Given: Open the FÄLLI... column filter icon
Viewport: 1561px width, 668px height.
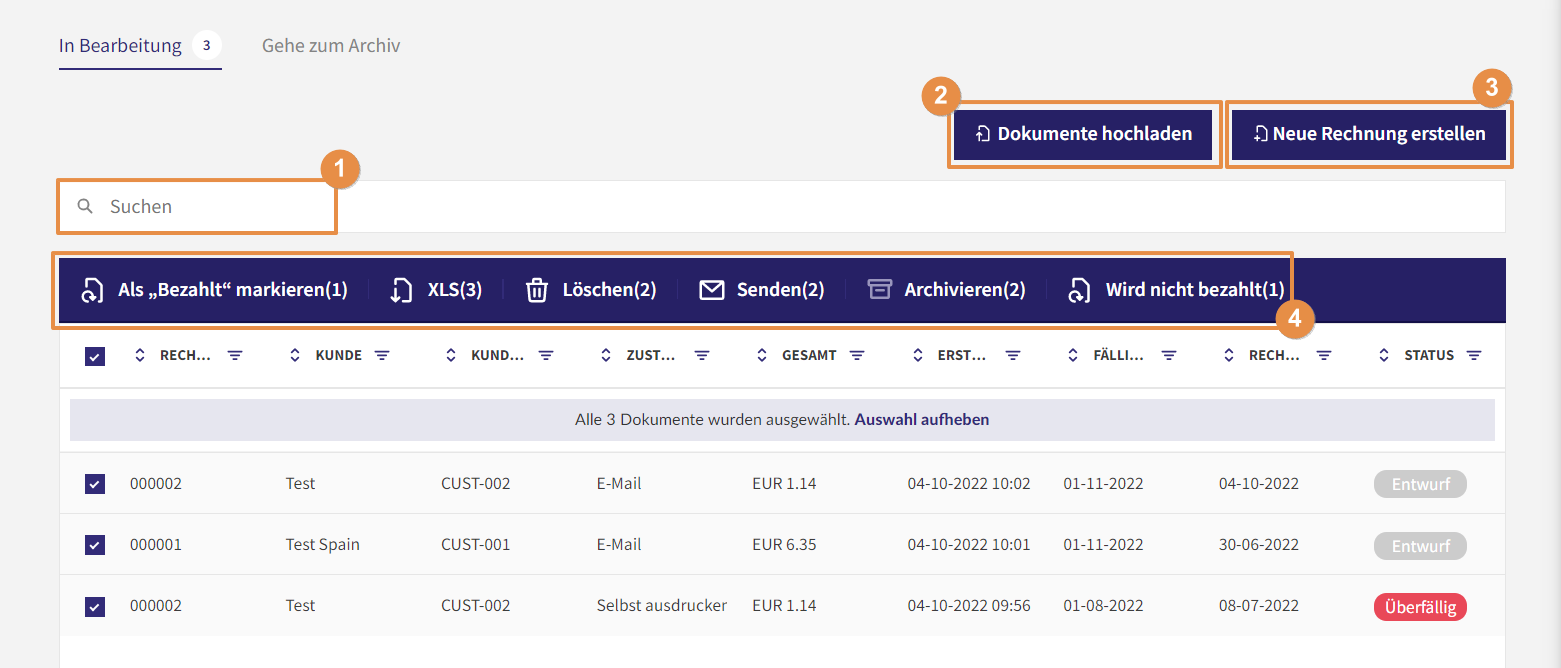Looking at the screenshot, I should coord(1168,355).
